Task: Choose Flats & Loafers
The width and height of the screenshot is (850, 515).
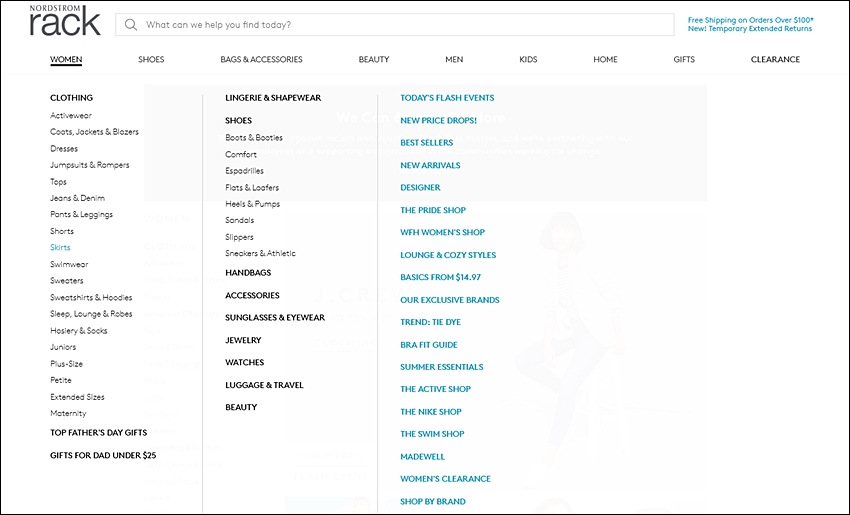Action: point(252,188)
